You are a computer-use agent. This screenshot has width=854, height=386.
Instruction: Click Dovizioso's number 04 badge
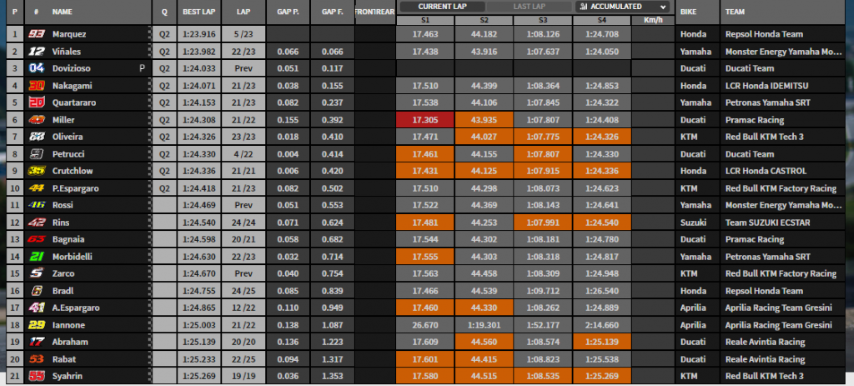[x=36, y=69]
